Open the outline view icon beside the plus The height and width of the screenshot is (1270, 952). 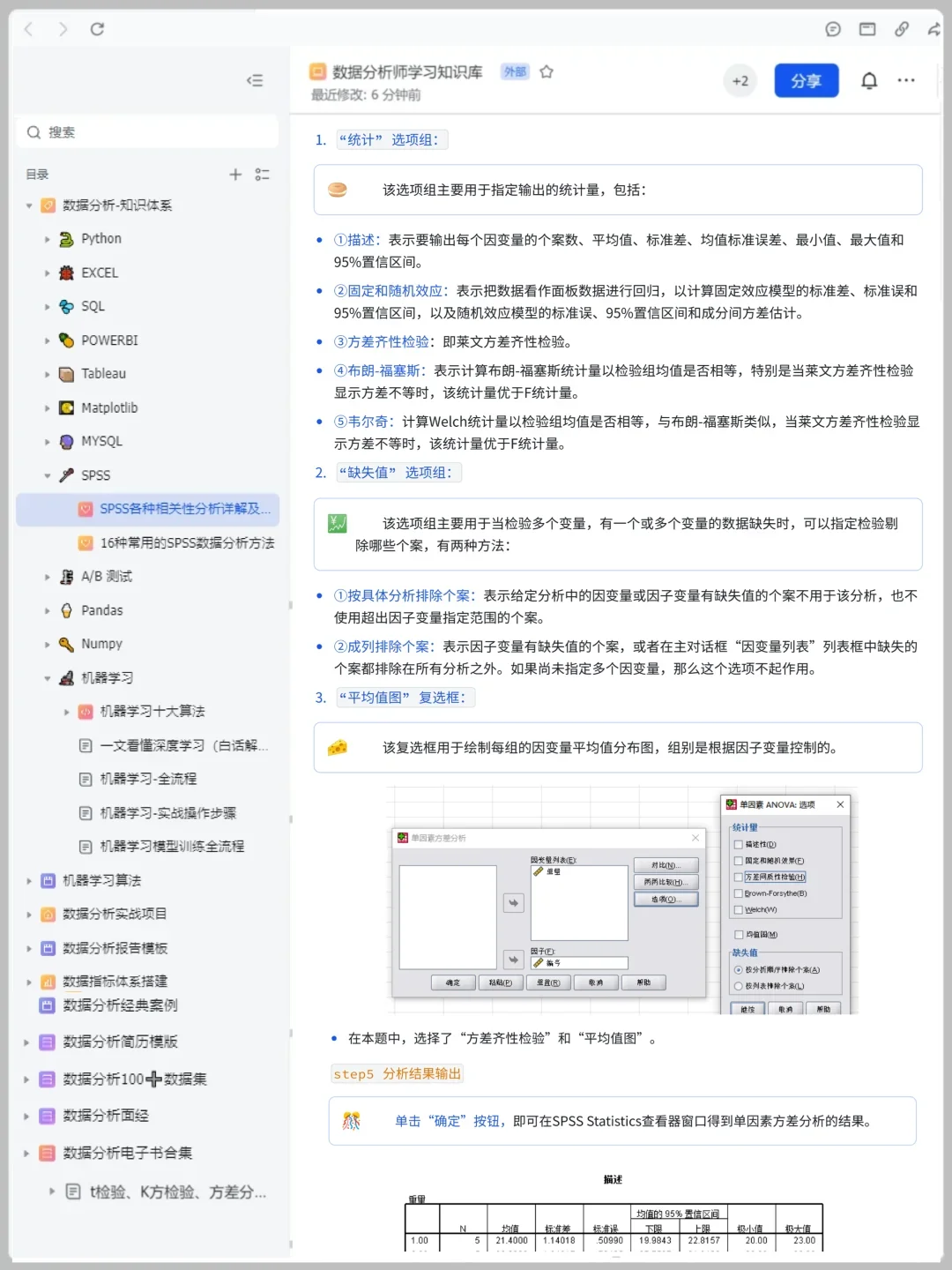pos(262,175)
